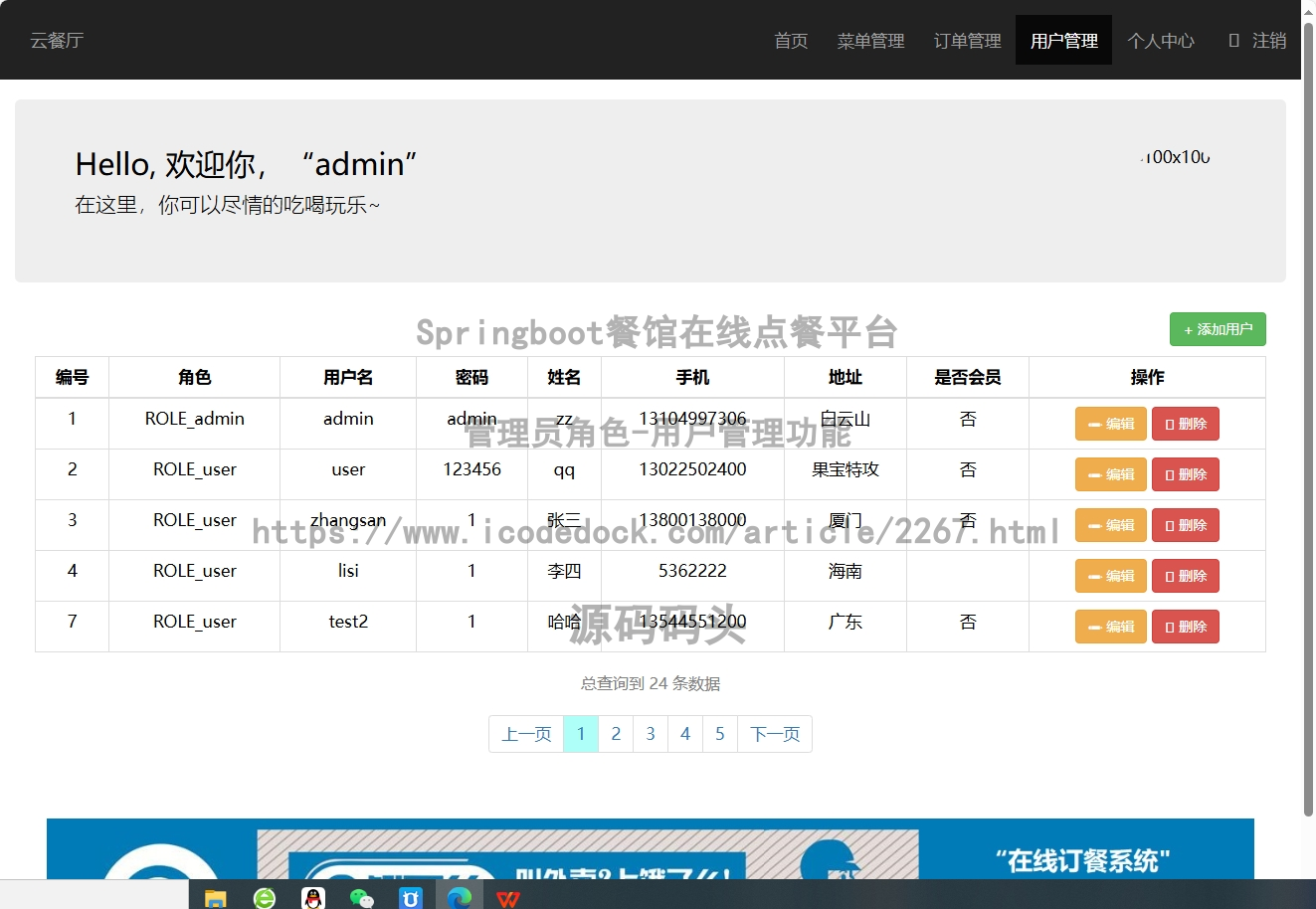
Task: Click the 总查询到 24 条数据 text
Action: 651,683
